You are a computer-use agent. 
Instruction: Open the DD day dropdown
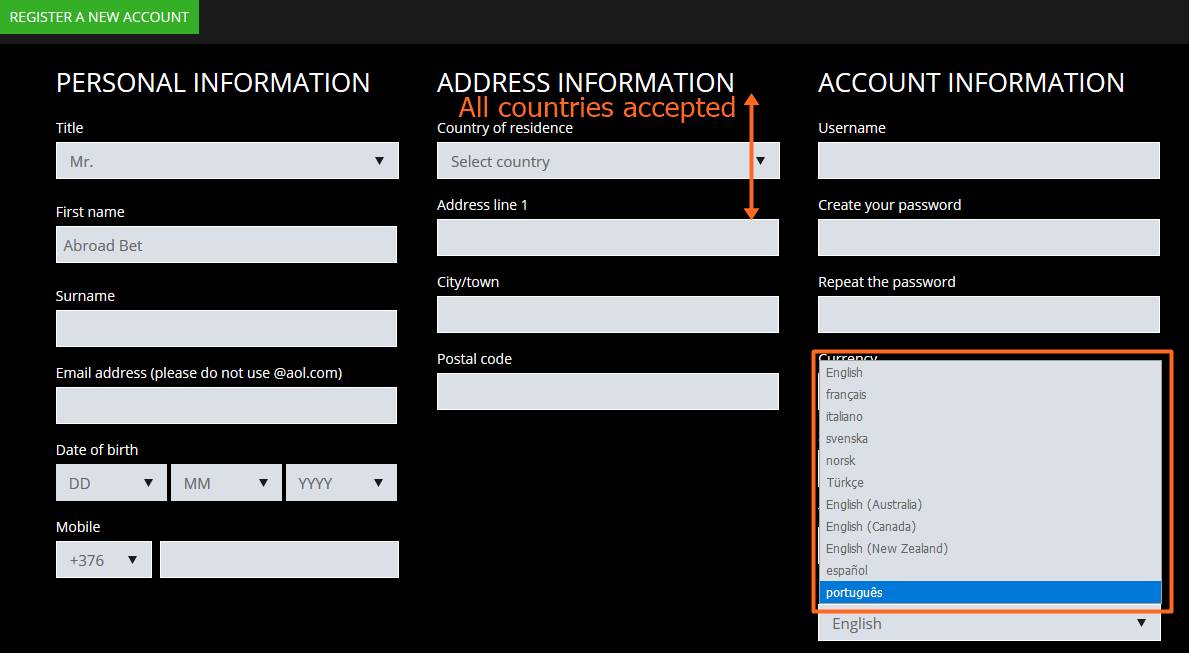[x=111, y=483]
